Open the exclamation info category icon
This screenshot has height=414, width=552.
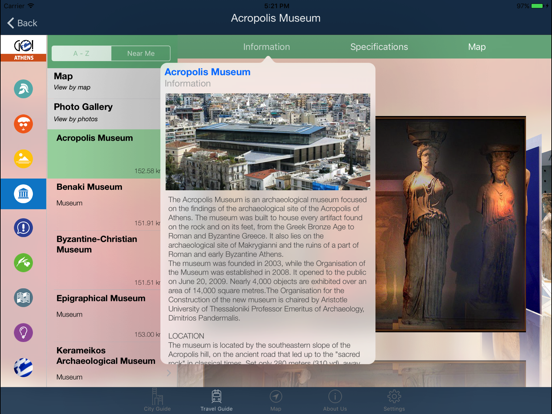pos(24,228)
